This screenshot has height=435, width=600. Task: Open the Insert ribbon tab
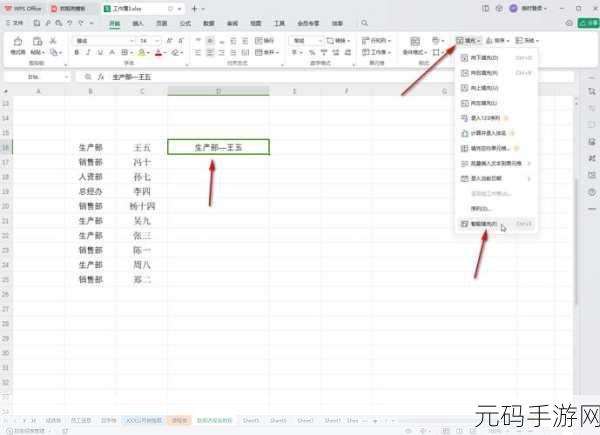tap(138, 23)
